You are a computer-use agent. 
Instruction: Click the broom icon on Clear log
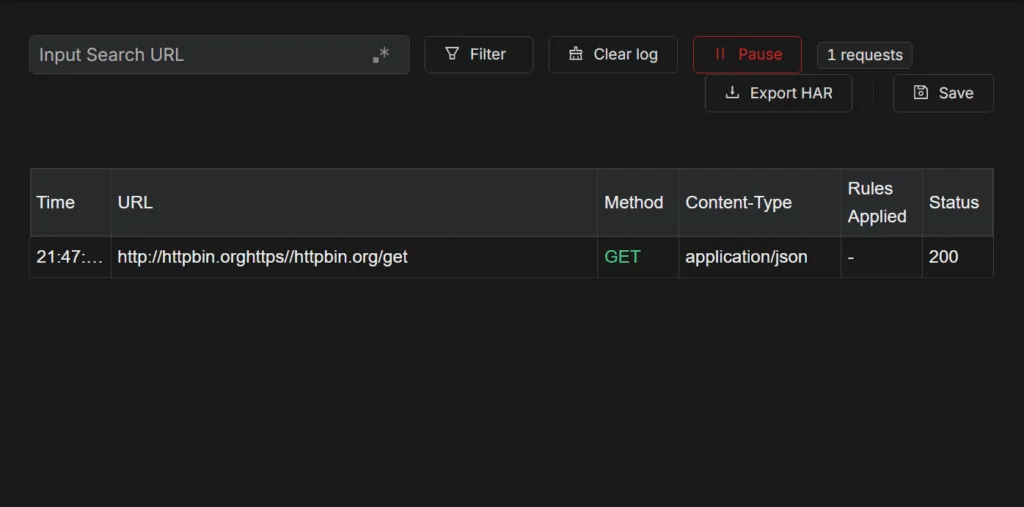[575, 54]
